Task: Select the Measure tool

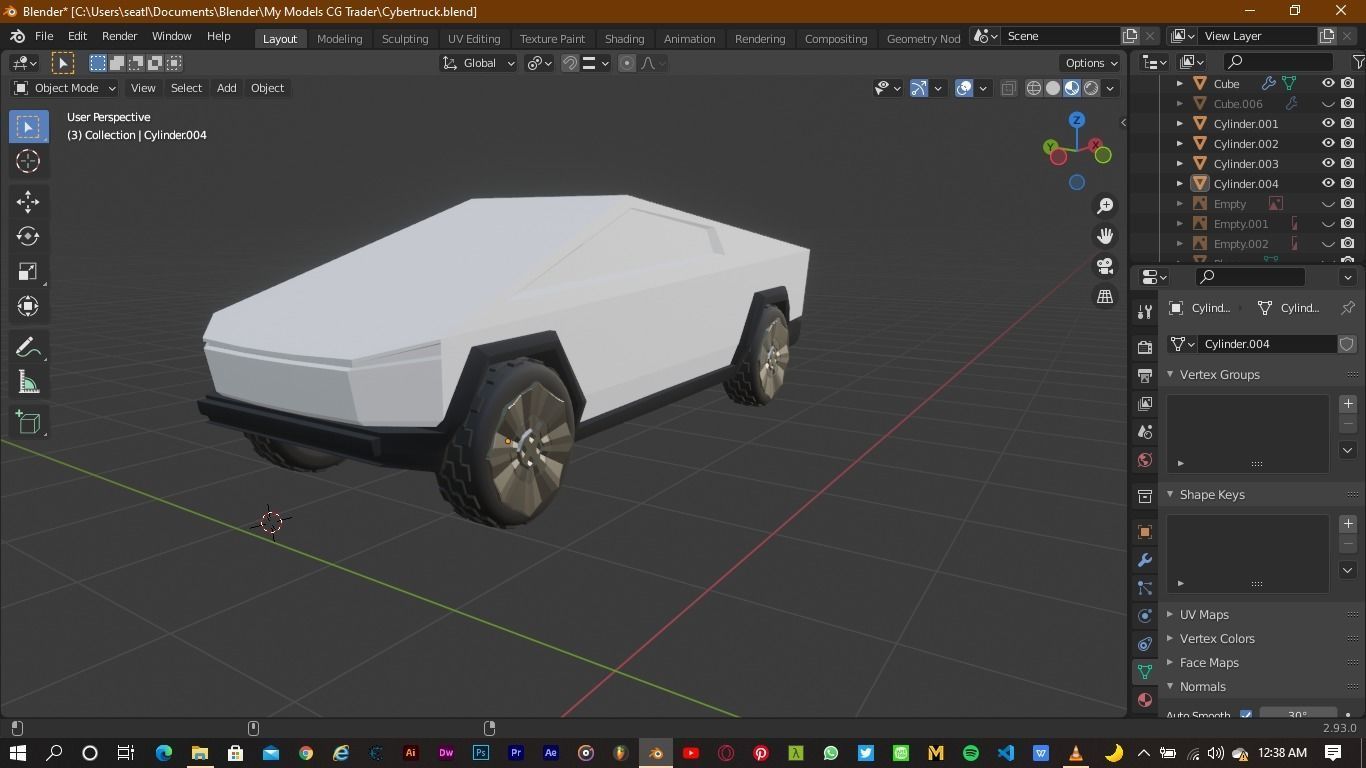Action: 28,383
